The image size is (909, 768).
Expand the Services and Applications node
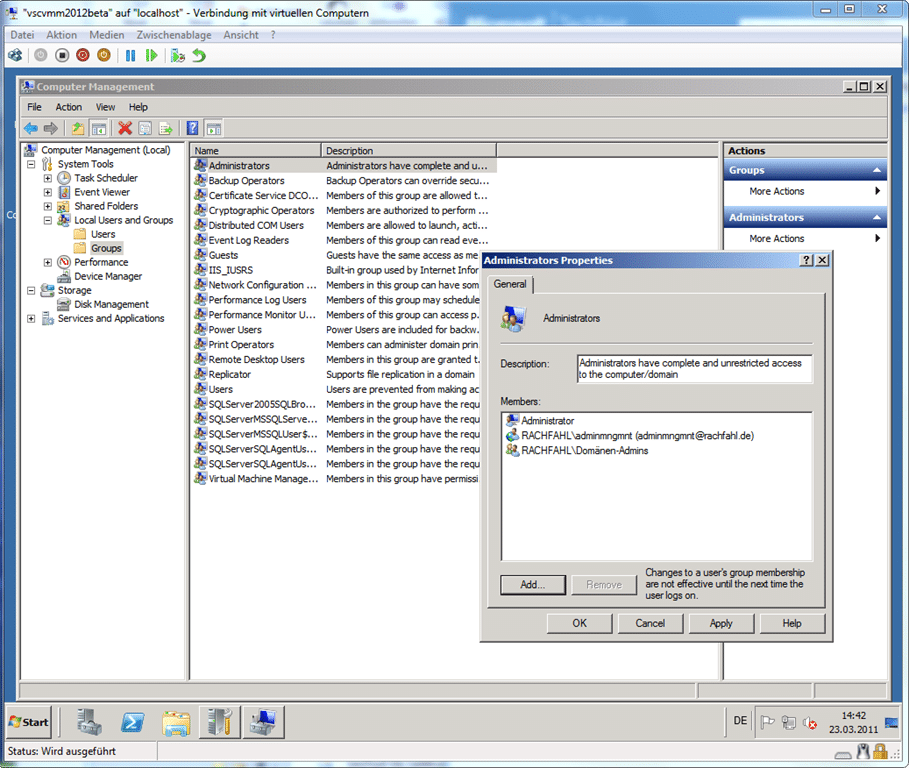point(31,319)
